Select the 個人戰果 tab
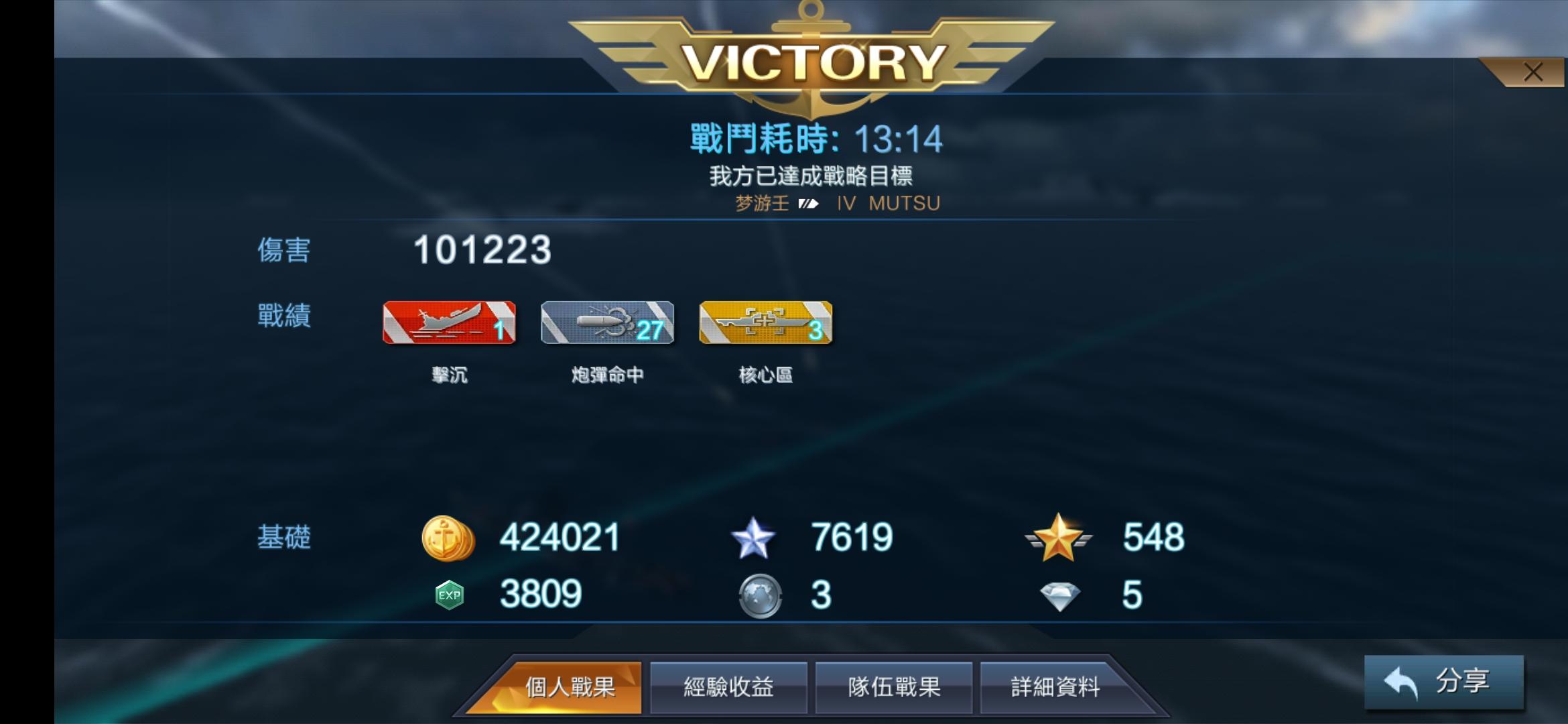 (x=570, y=687)
